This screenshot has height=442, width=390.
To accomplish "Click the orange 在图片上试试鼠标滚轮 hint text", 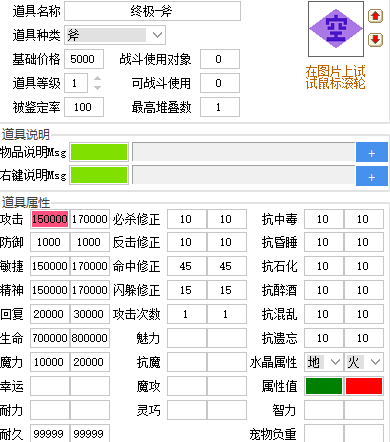I will coord(336,77).
